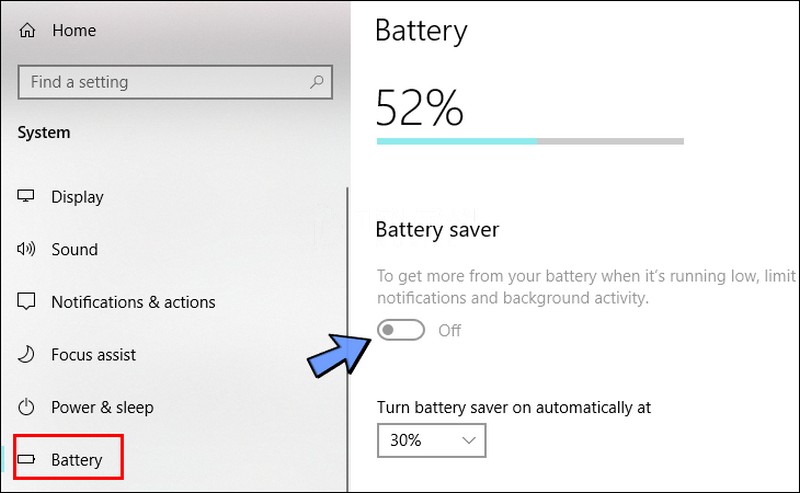Click the sidebar vertical scrollbar
The image size is (800, 493).
(x=346, y=330)
